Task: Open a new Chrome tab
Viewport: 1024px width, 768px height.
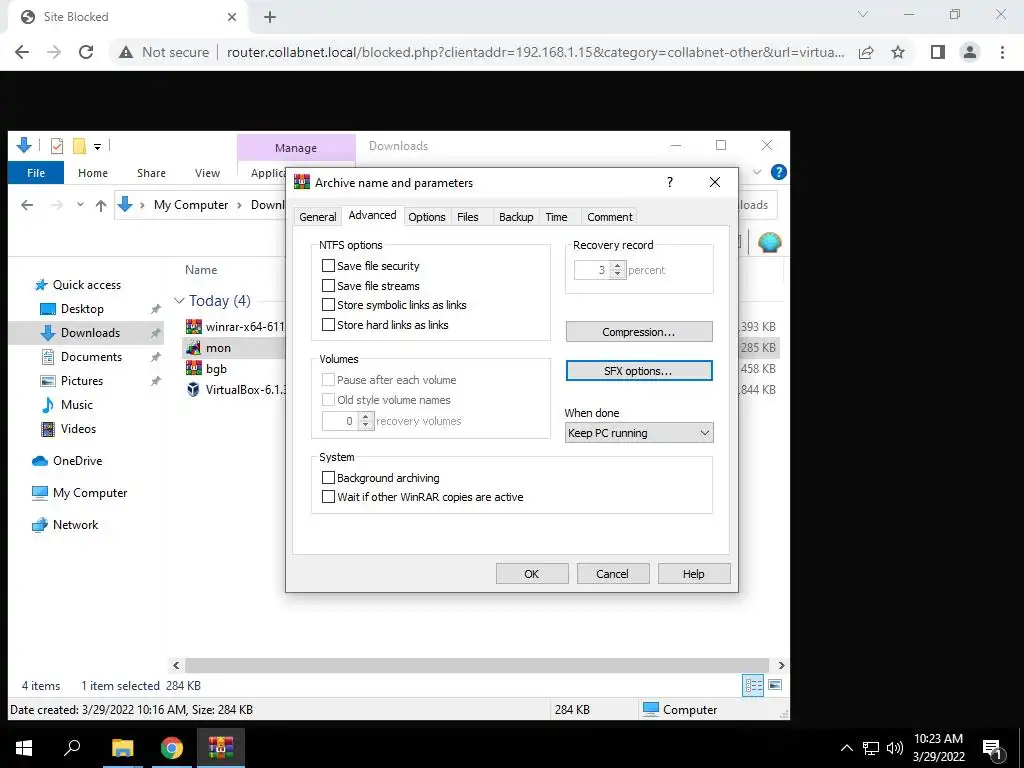Action: point(270,17)
